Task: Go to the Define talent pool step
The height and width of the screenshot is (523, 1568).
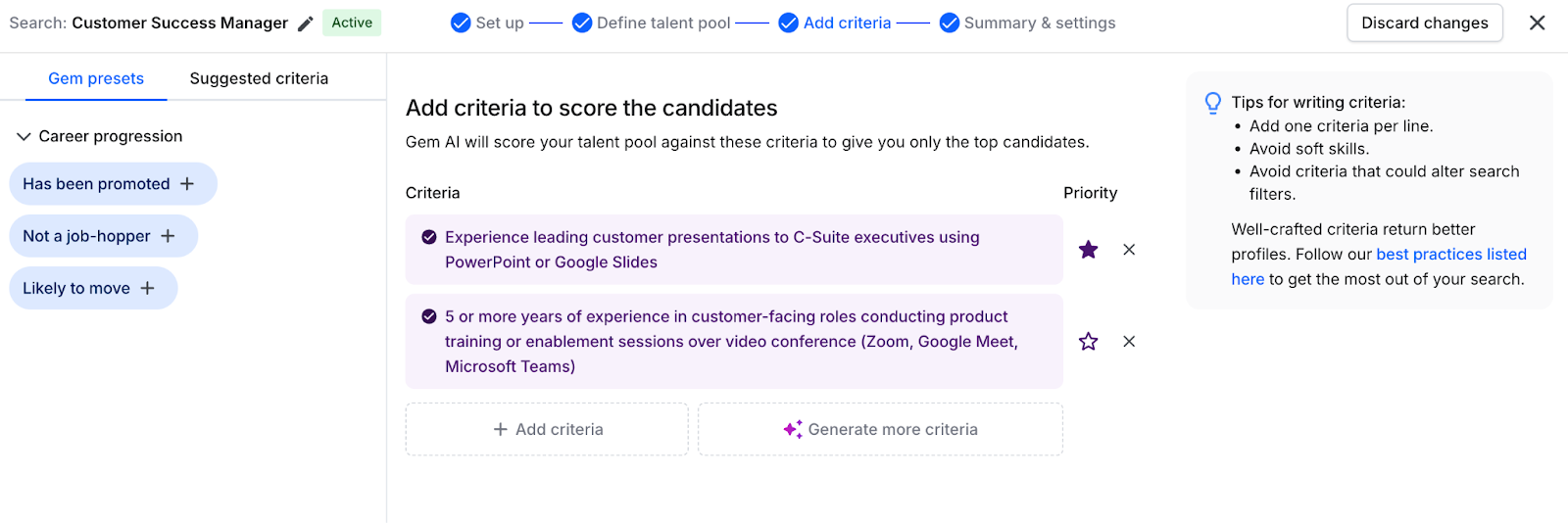Action: coord(652,23)
